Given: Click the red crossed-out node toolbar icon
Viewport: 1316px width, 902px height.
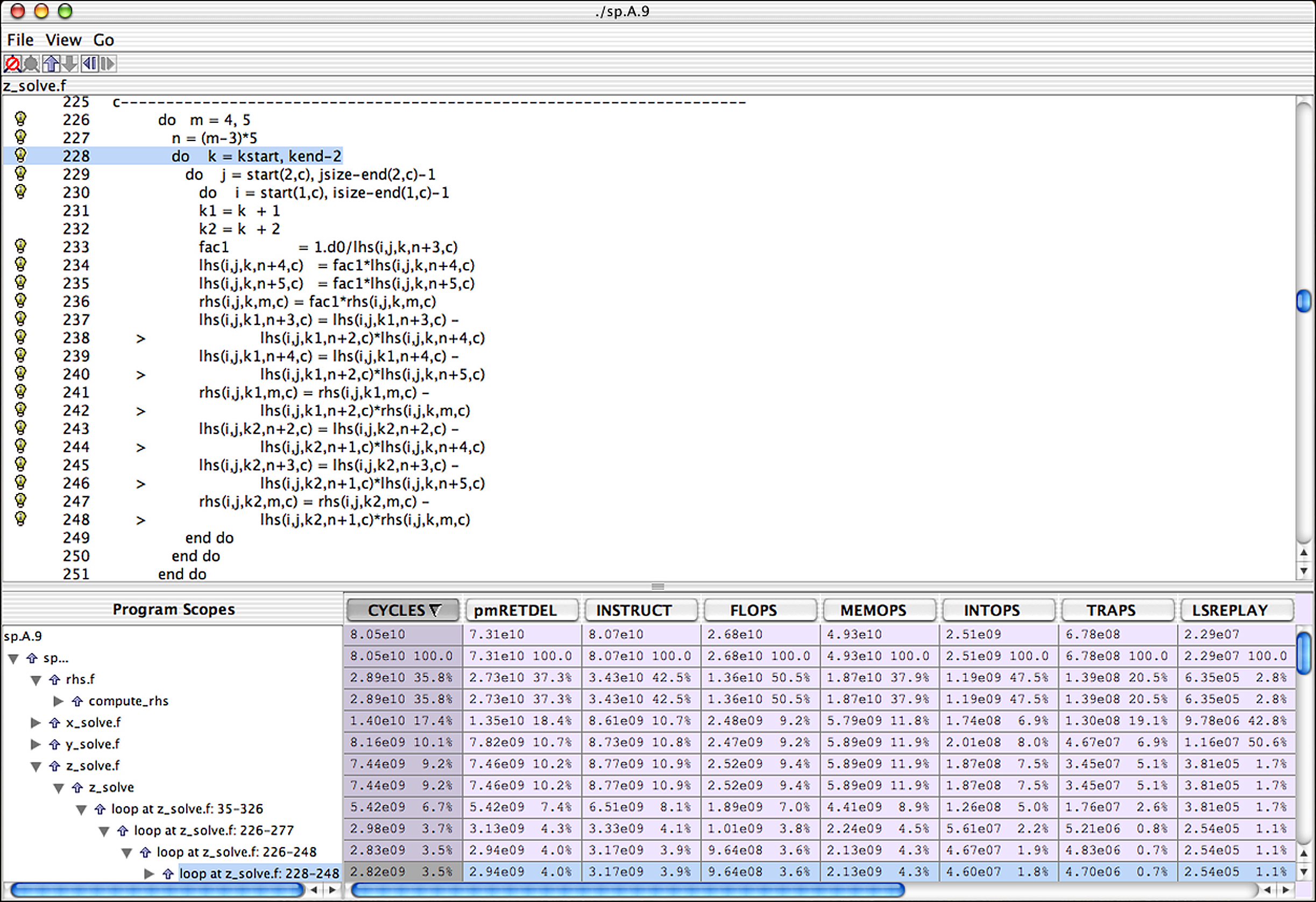Looking at the screenshot, I should (12, 64).
